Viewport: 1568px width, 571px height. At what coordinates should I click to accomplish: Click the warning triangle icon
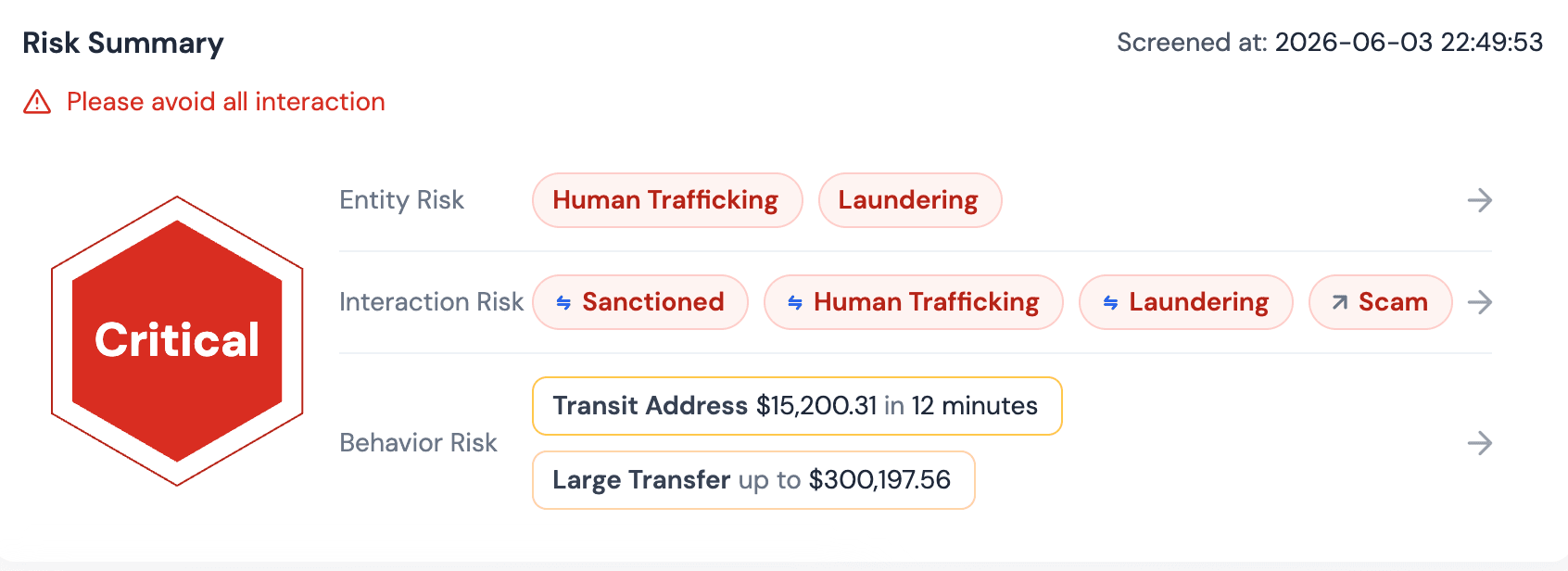pos(37,102)
